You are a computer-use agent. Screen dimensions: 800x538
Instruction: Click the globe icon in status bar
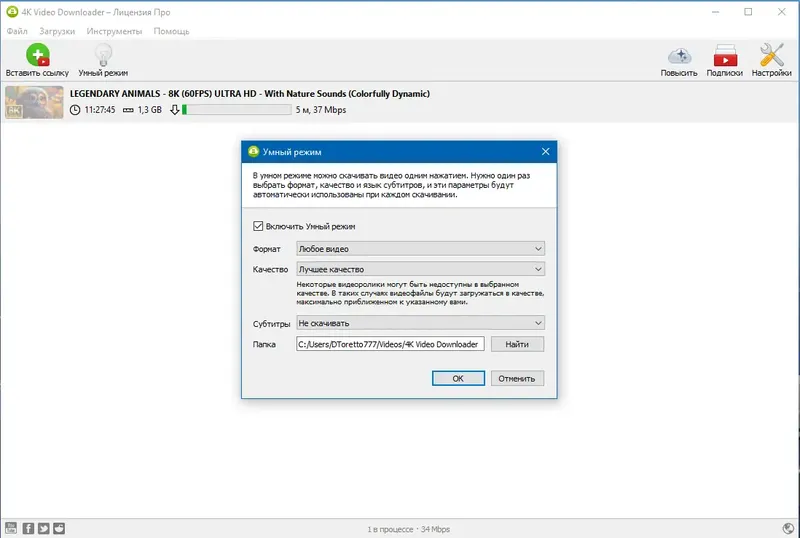(788, 528)
